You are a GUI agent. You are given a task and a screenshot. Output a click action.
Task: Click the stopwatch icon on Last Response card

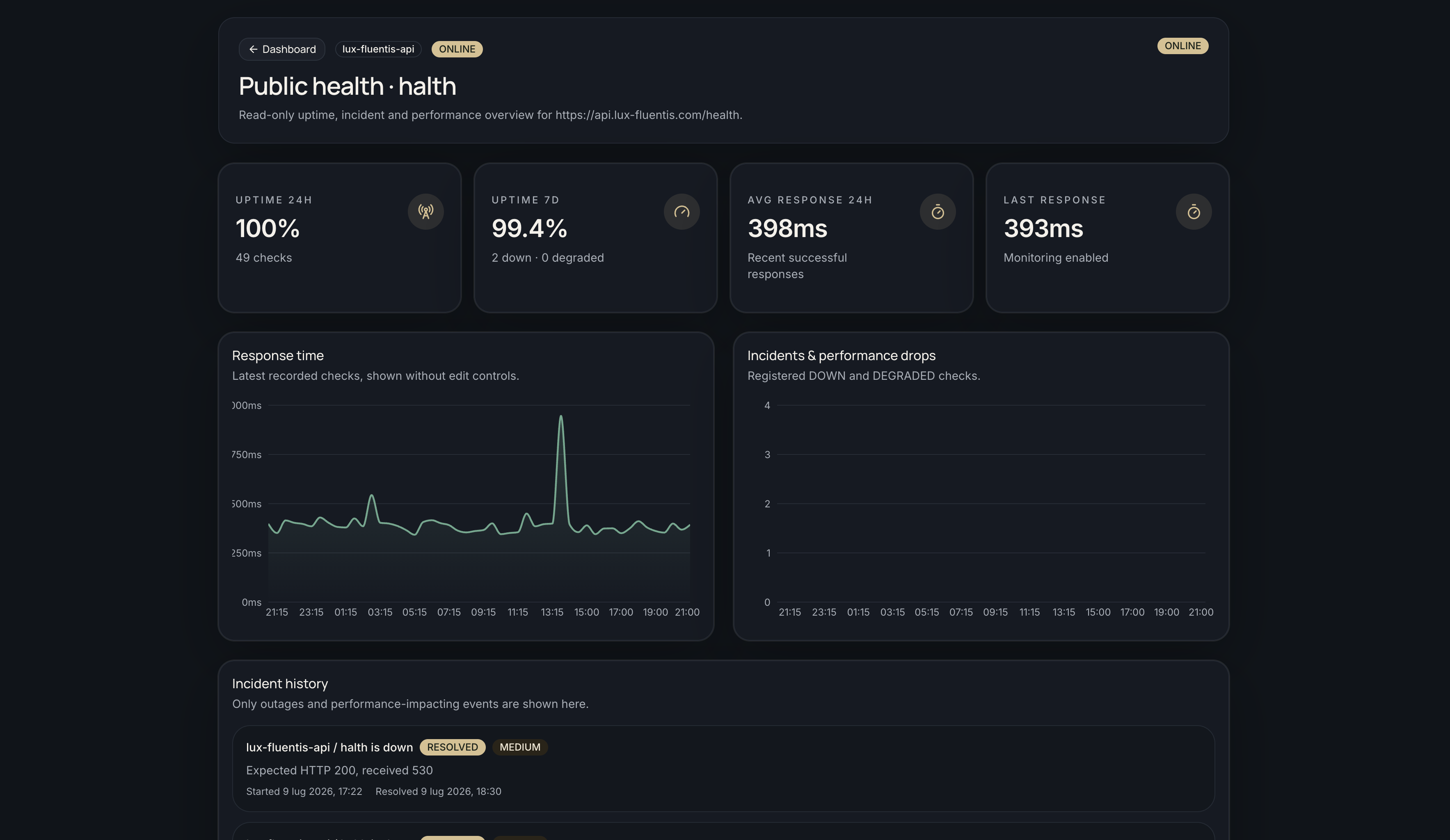(x=1194, y=212)
